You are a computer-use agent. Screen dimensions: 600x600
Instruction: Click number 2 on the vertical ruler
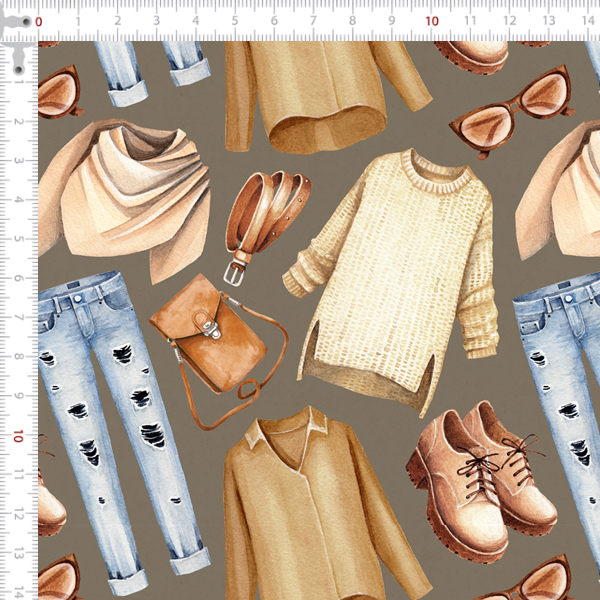click(x=18, y=122)
